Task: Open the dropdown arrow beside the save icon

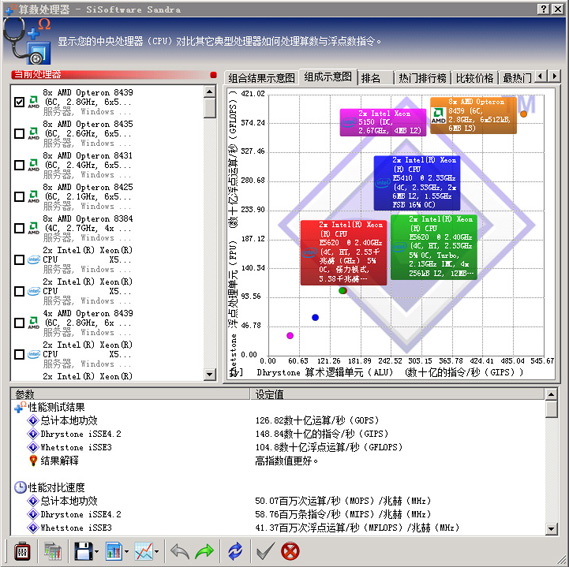Action: click(x=97, y=552)
